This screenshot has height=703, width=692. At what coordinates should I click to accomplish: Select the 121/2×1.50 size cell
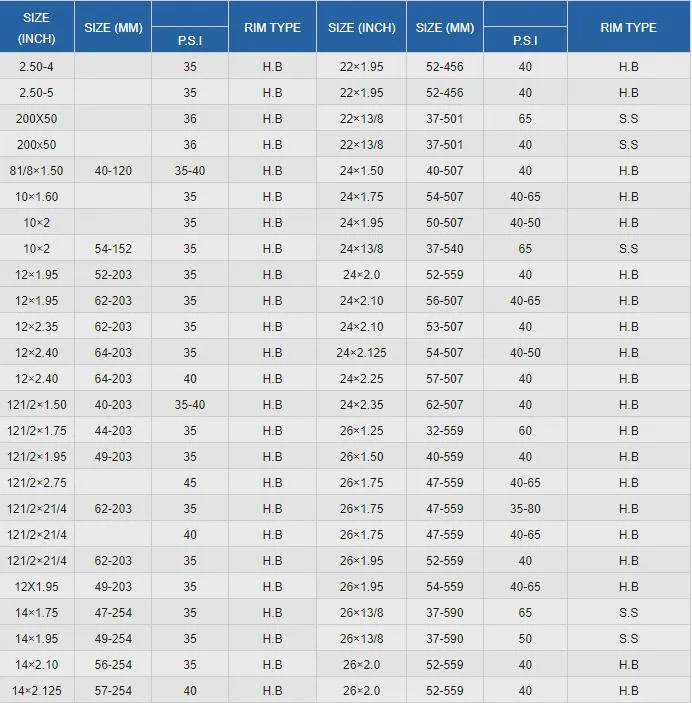[38, 405]
